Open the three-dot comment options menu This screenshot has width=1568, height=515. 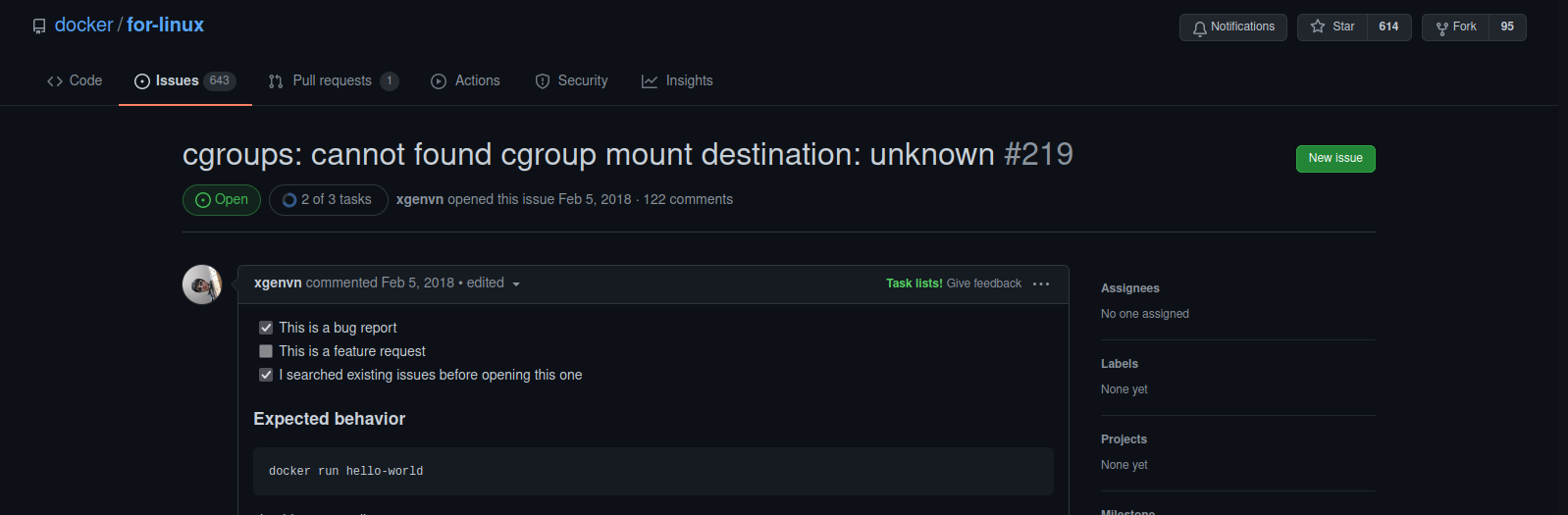(x=1041, y=284)
